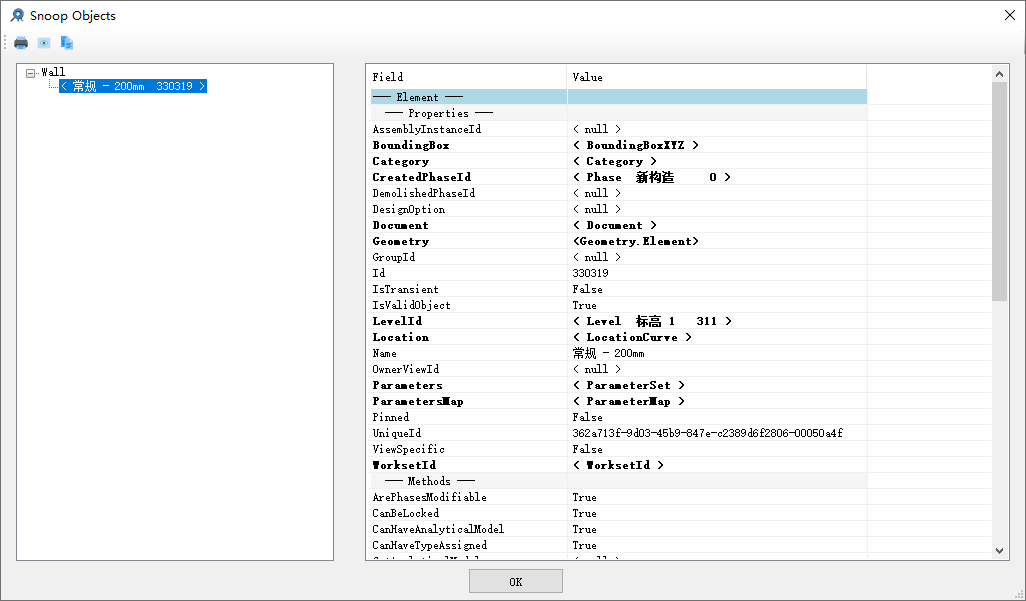Select the CanHaveTypeAssigned field
The height and width of the screenshot is (601, 1026).
[x=429, y=545]
